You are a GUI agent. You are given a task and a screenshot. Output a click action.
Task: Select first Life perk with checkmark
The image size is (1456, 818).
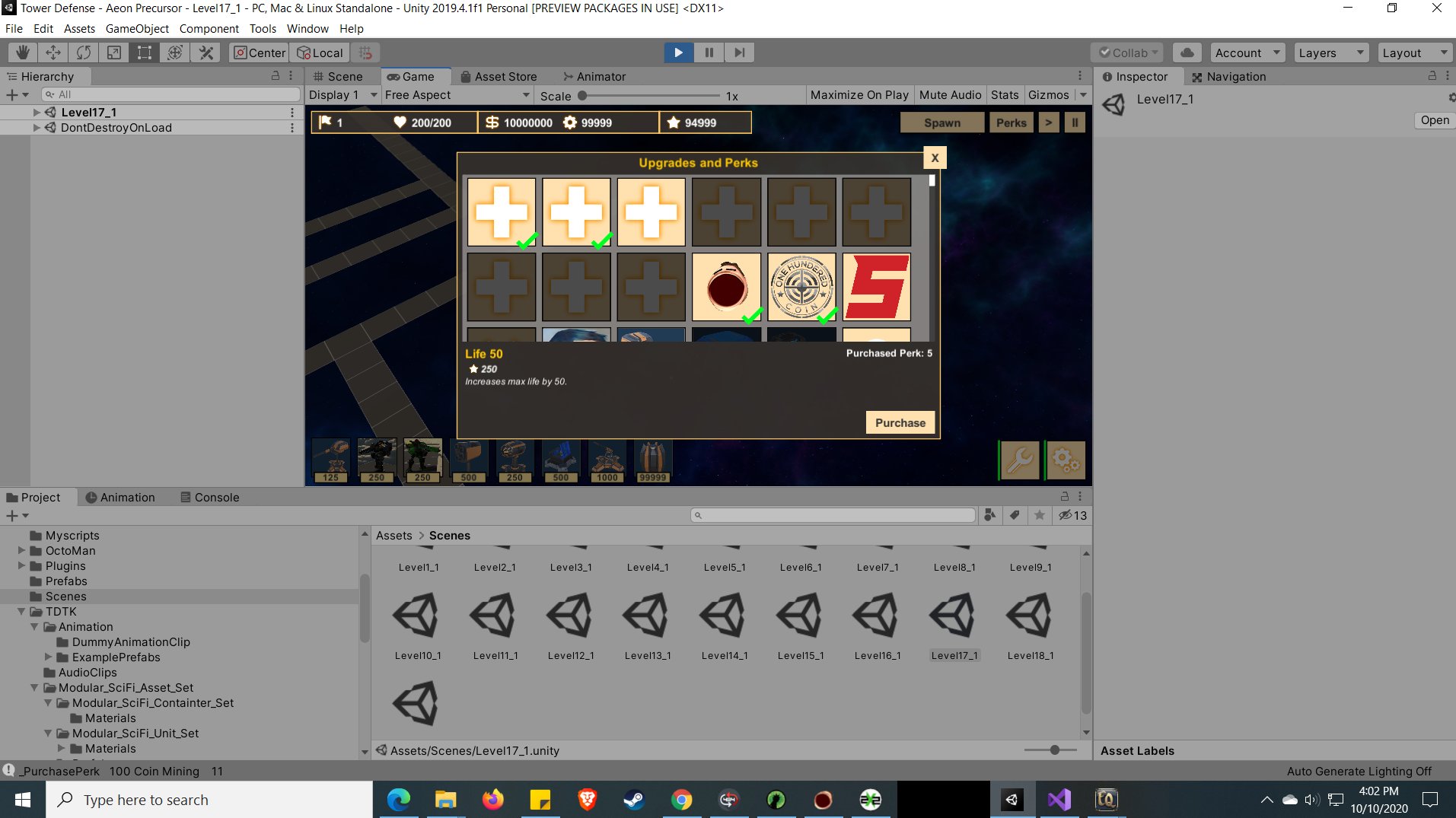(x=502, y=212)
